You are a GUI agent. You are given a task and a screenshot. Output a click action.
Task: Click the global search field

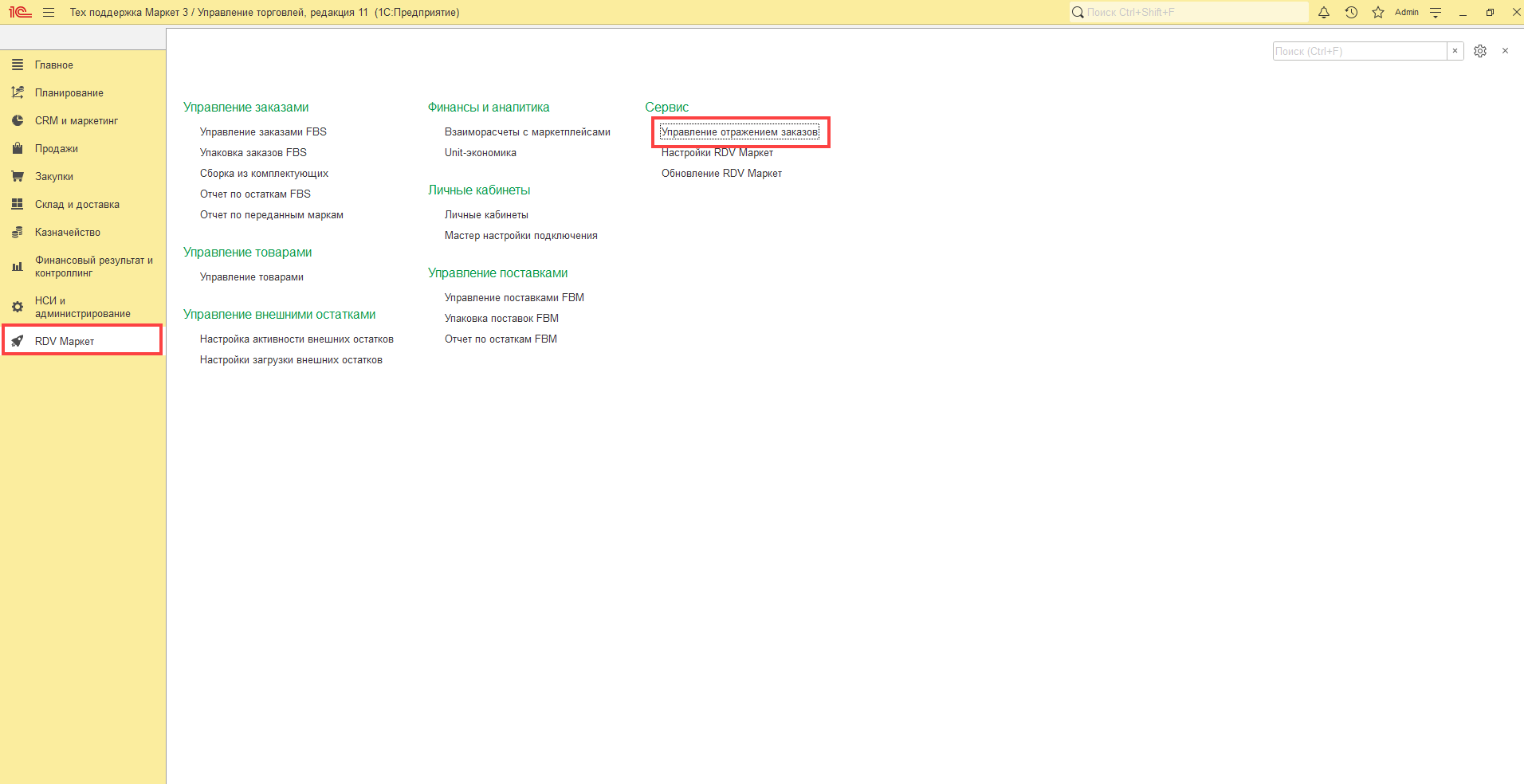pos(1188,12)
